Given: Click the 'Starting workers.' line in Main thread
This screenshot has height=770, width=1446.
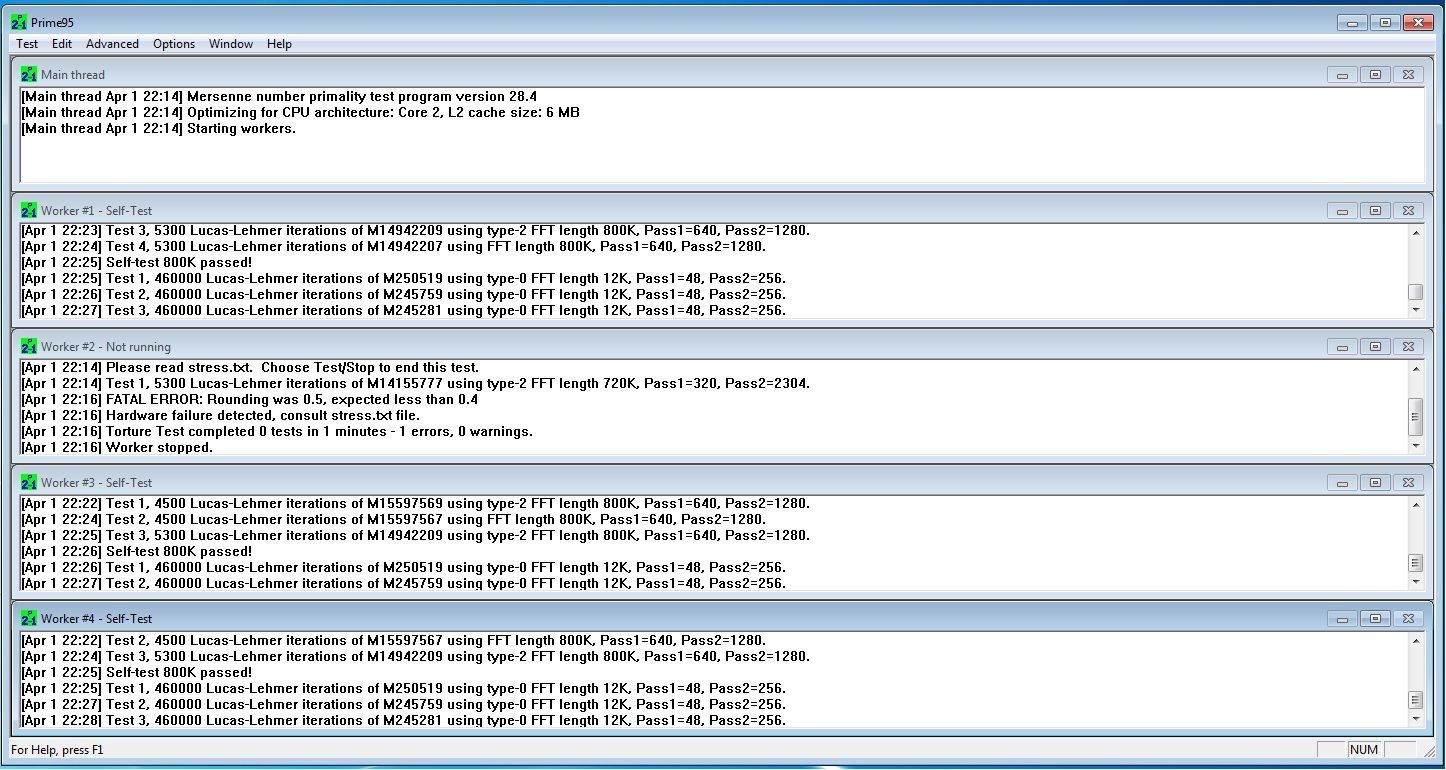Looking at the screenshot, I should pos(158,128).
